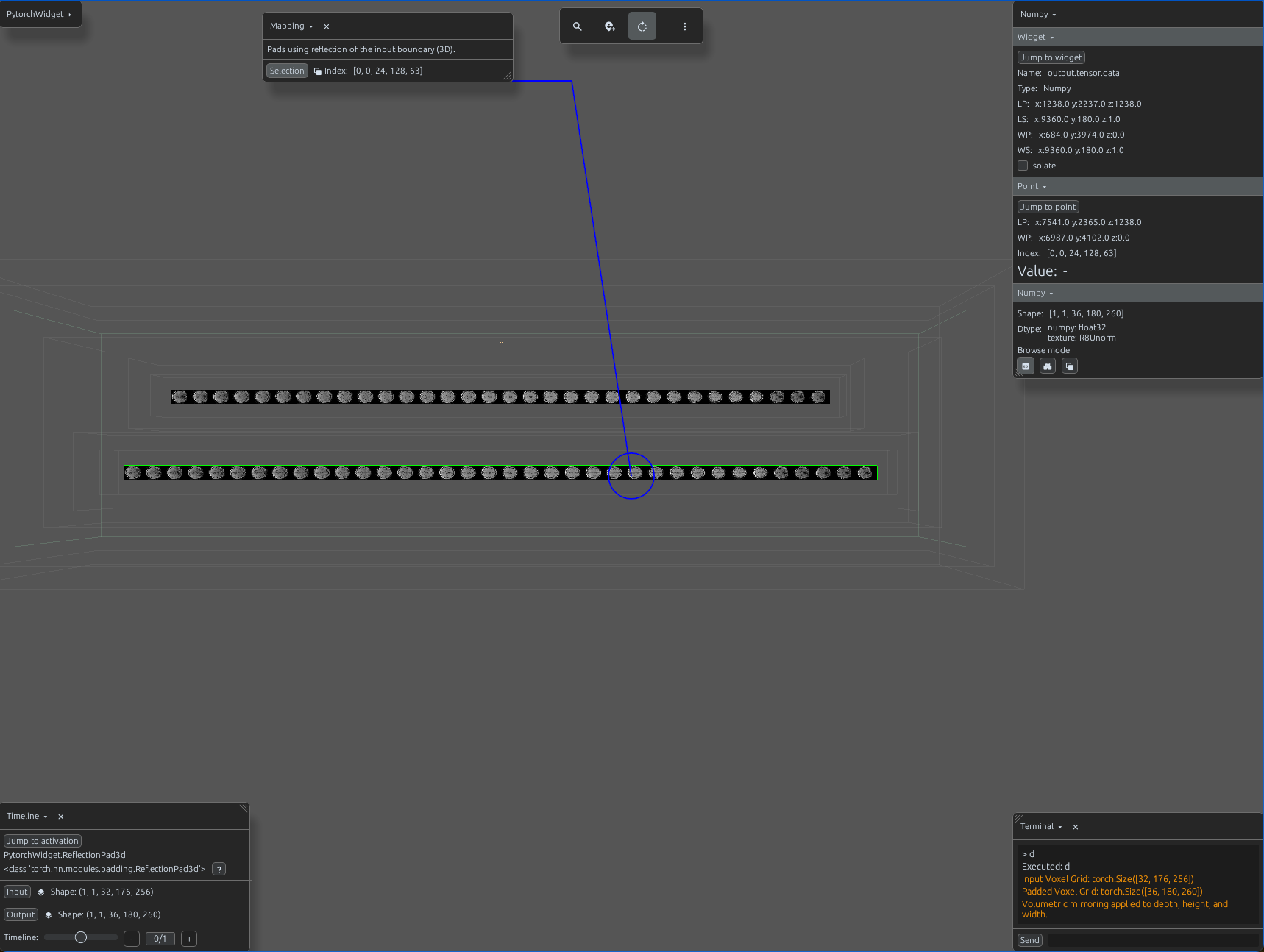Close the Mapping panel
The width and height of the screenshot is (1264, 952).
click(327, 26)
